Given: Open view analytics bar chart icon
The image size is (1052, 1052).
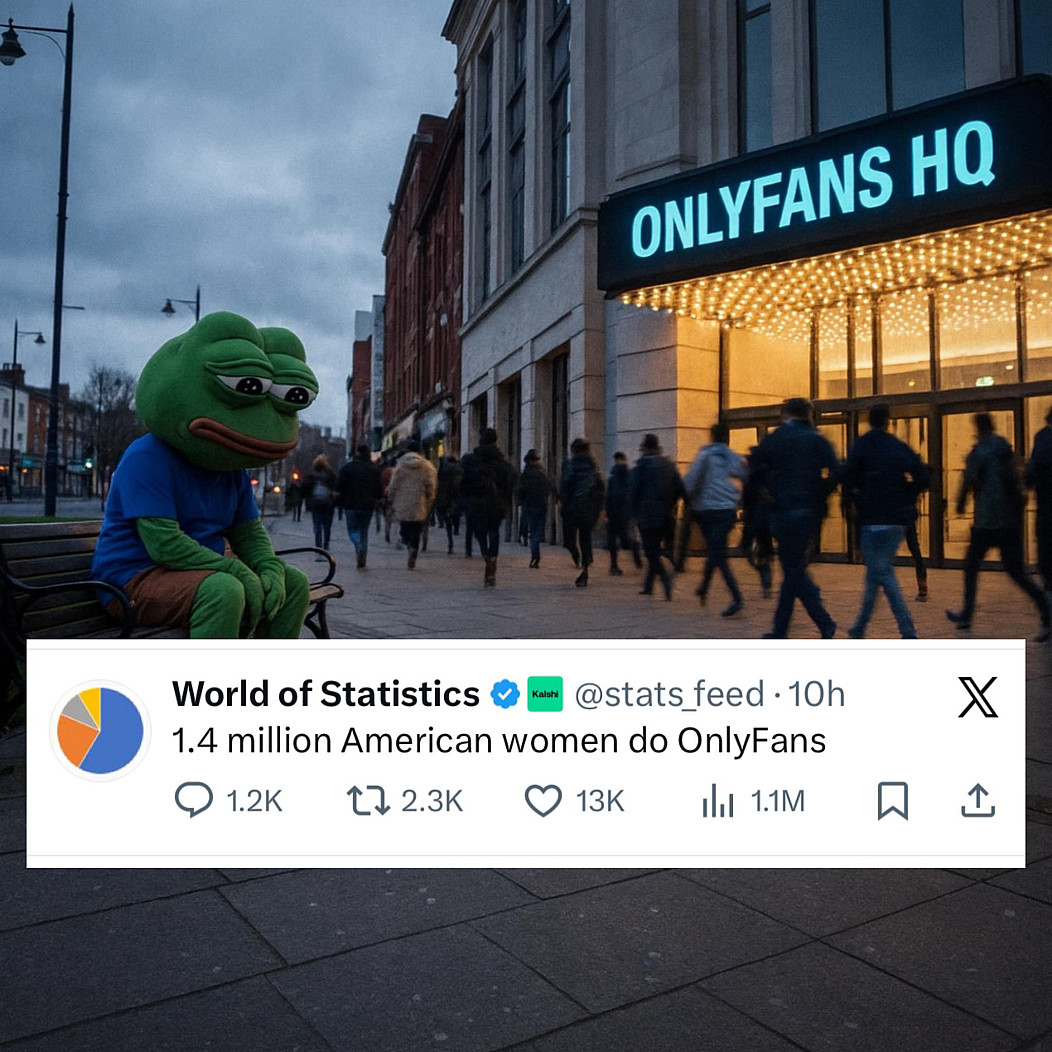Looking at the screenshot, I should tap(717, 800).
